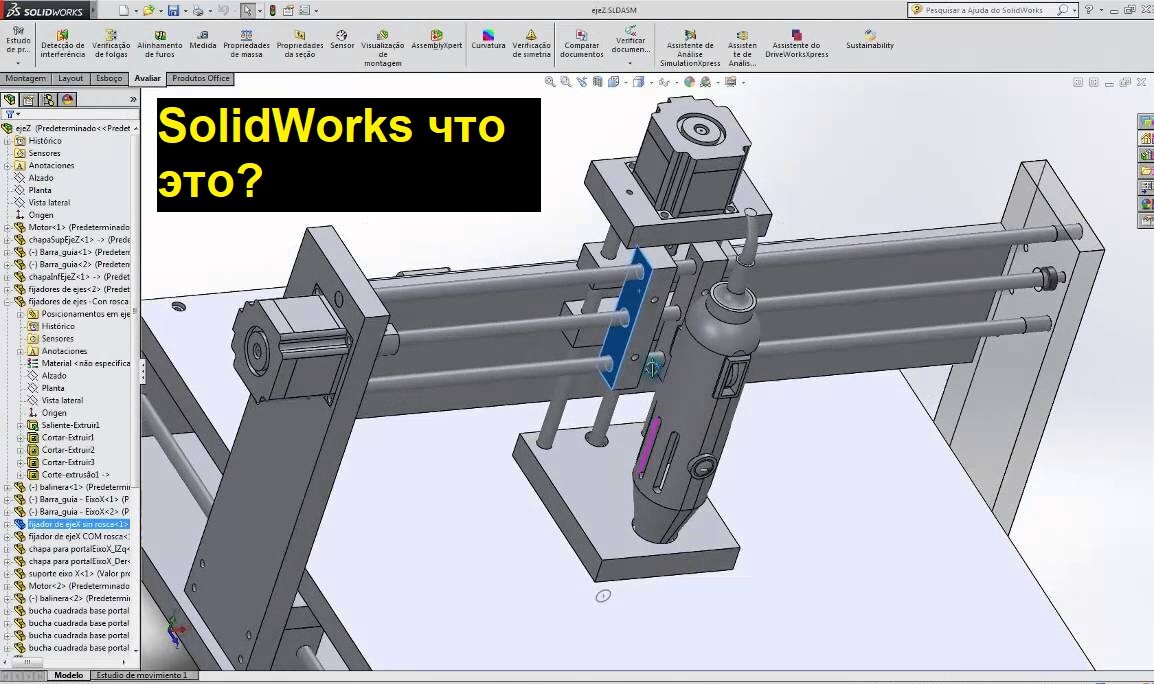The width and height of the screenshot is (1154, 684).
Task: Expand the Posicionamentos em eje folder
Action: tap(21, 314)
